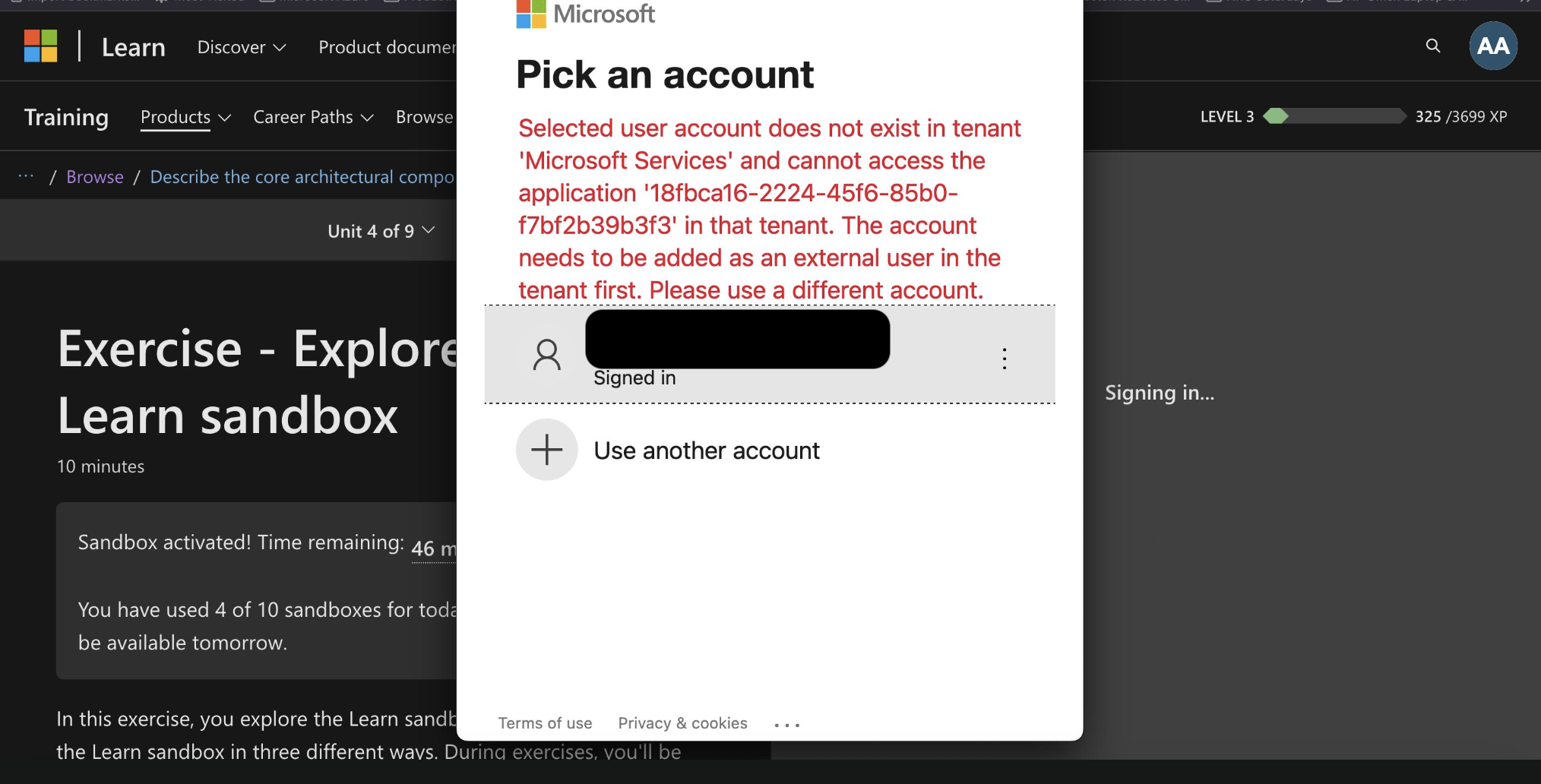The height and width of the screenshot is (784, 1541).
Task: Expand the Products dropdown menu
Action: point(185,117)
